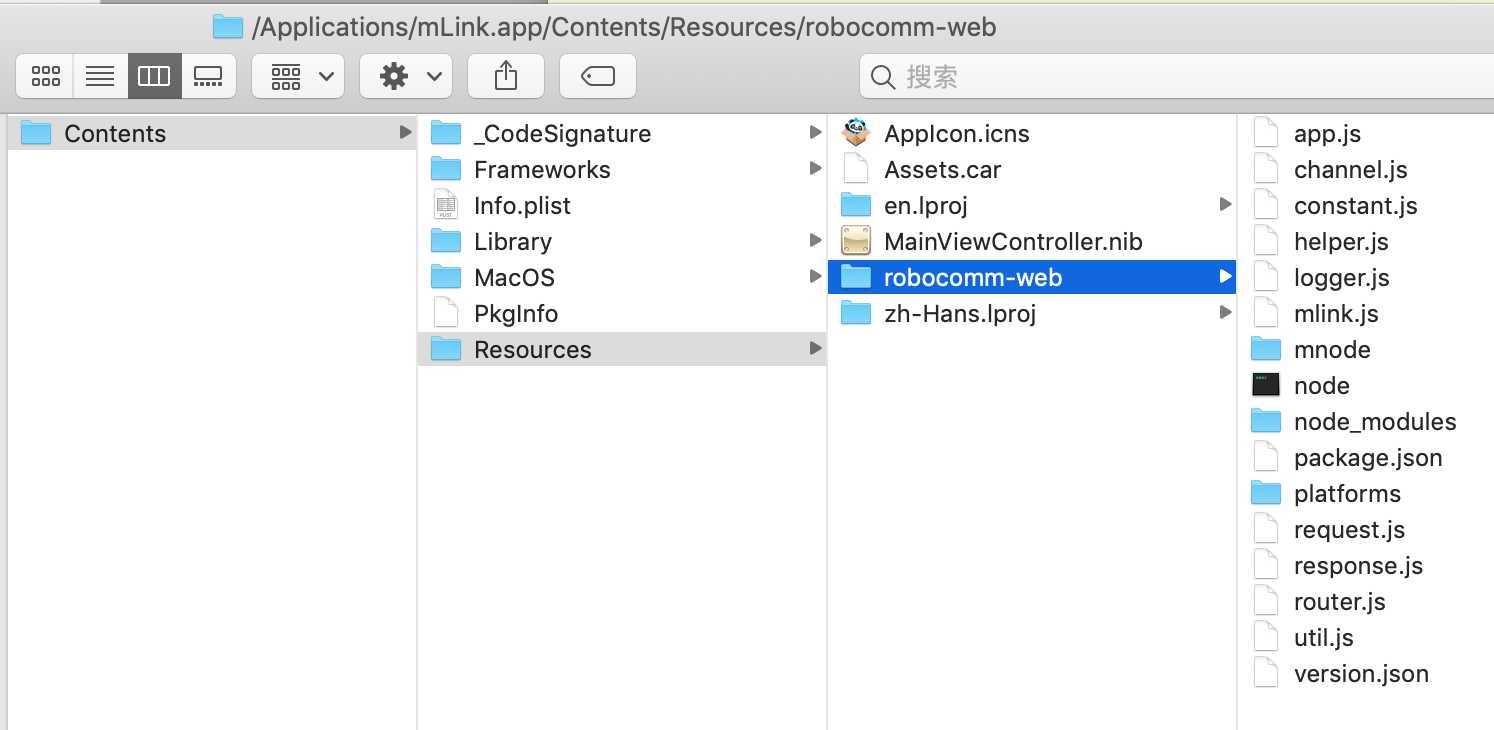This screenshot has height=730, width=1494.
Task: Expand the Resources folder arrow
Action: pos(815,348)
